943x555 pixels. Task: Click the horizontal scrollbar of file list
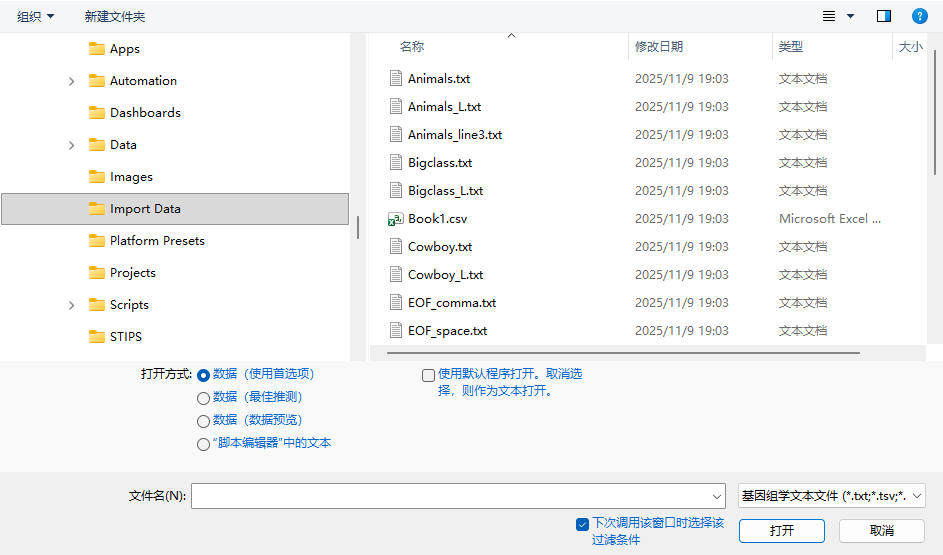(623, 353)
